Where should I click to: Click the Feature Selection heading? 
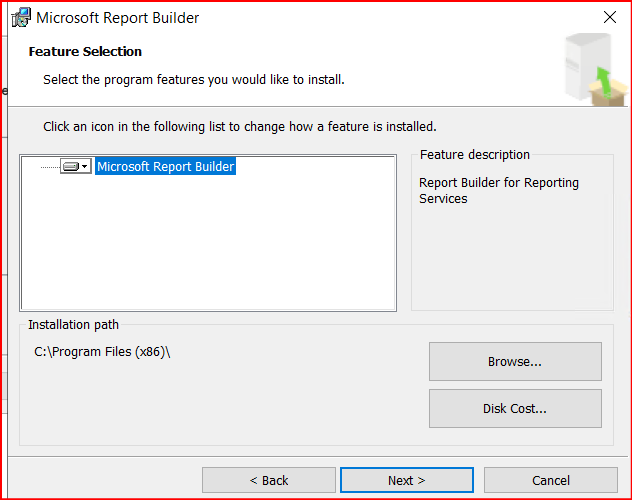tap(85, 51)
